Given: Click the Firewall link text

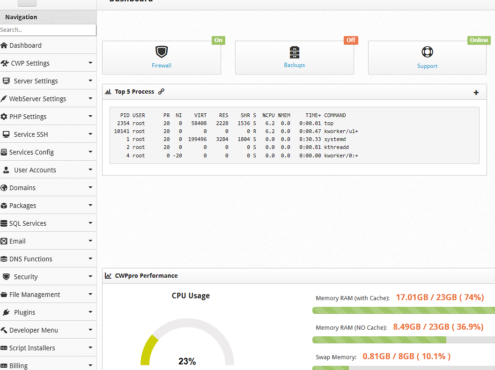Looking at the screenshot, I should pos(161,66).
